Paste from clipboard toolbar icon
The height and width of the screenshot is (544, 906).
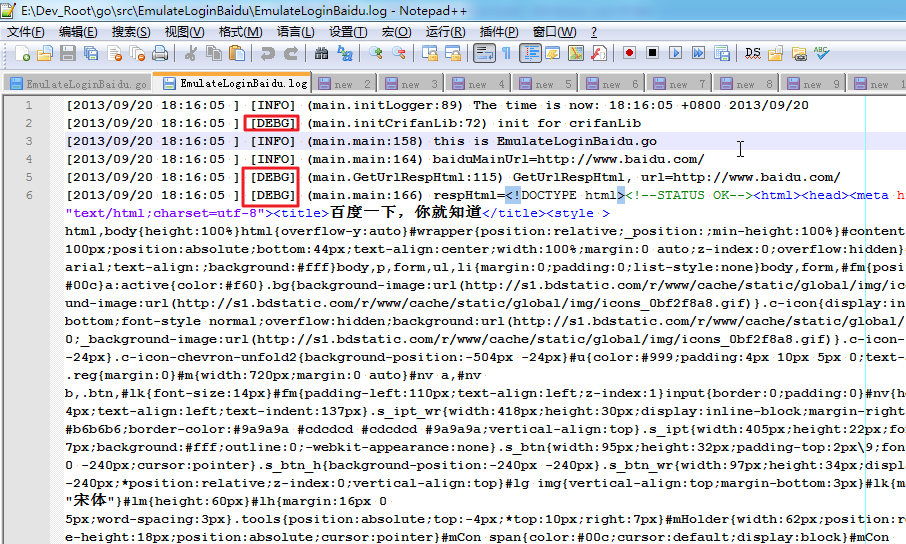[237, 54]
